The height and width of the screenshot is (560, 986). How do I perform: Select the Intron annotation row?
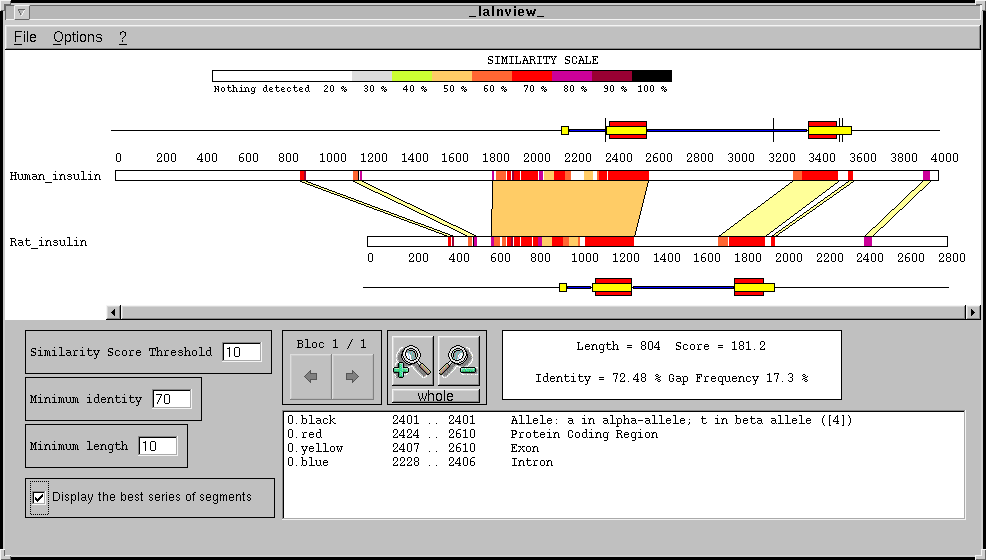coord(531,463)
